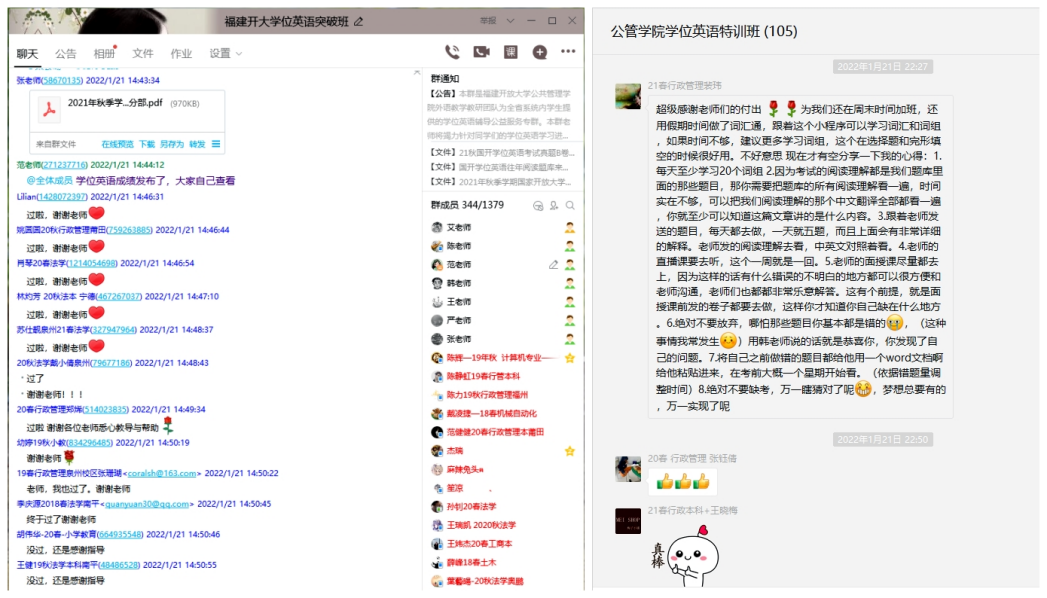The image size is (1047, 598).
Task: Expand the 设置 dropdown menu
Action: point(225,54)
